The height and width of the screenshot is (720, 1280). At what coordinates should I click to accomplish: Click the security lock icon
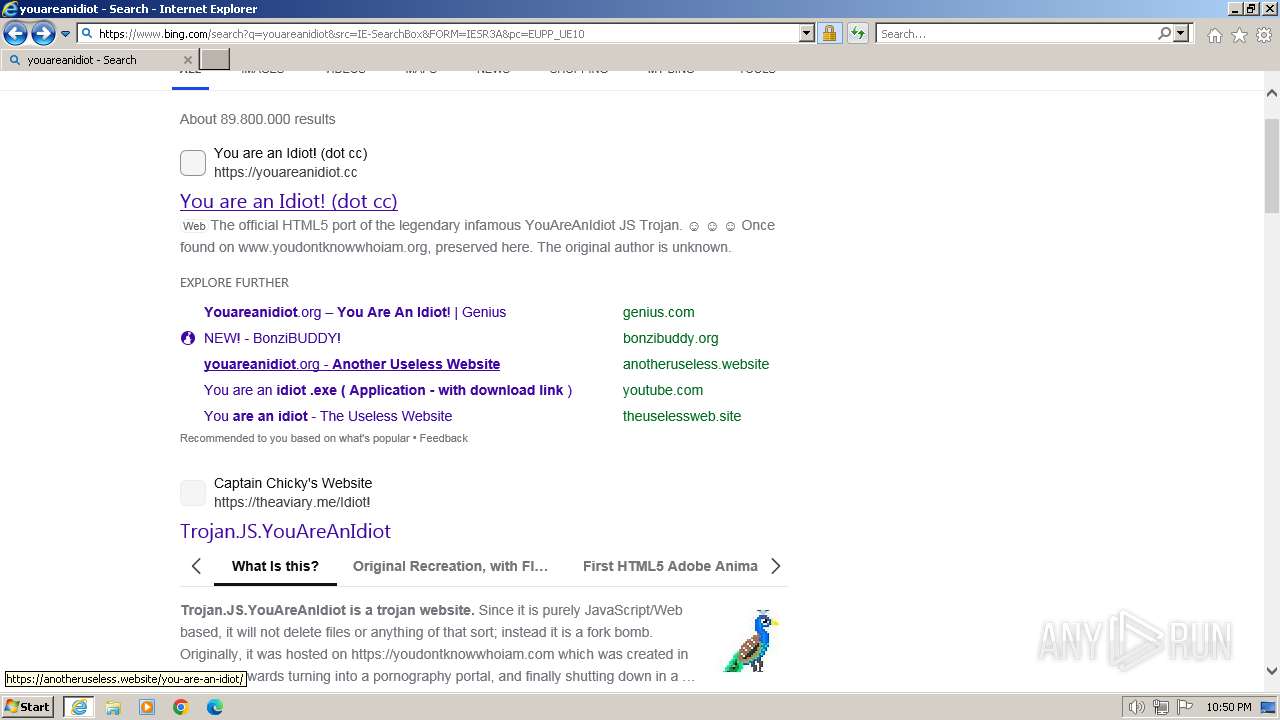tap(829, 34)
